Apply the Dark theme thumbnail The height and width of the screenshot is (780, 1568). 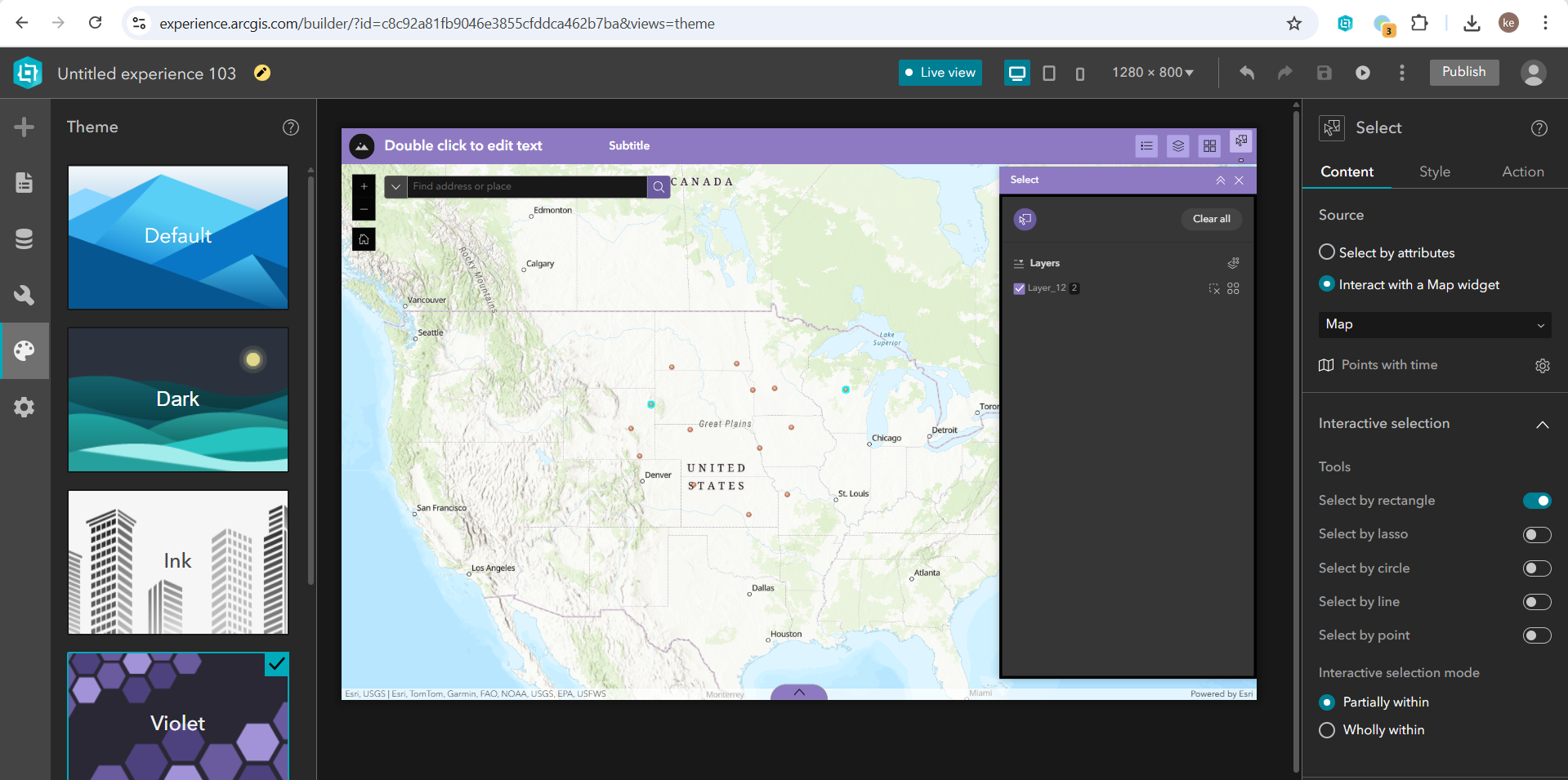[177, 399]
